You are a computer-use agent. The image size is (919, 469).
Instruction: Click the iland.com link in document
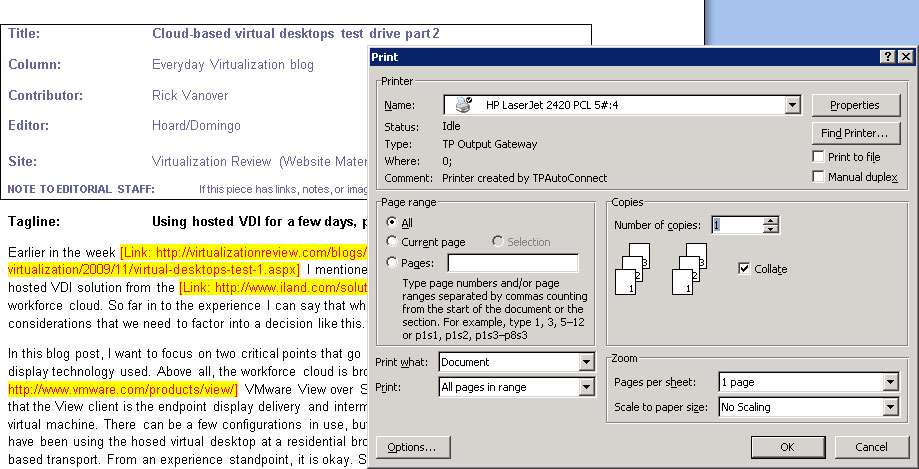(273, 288)
